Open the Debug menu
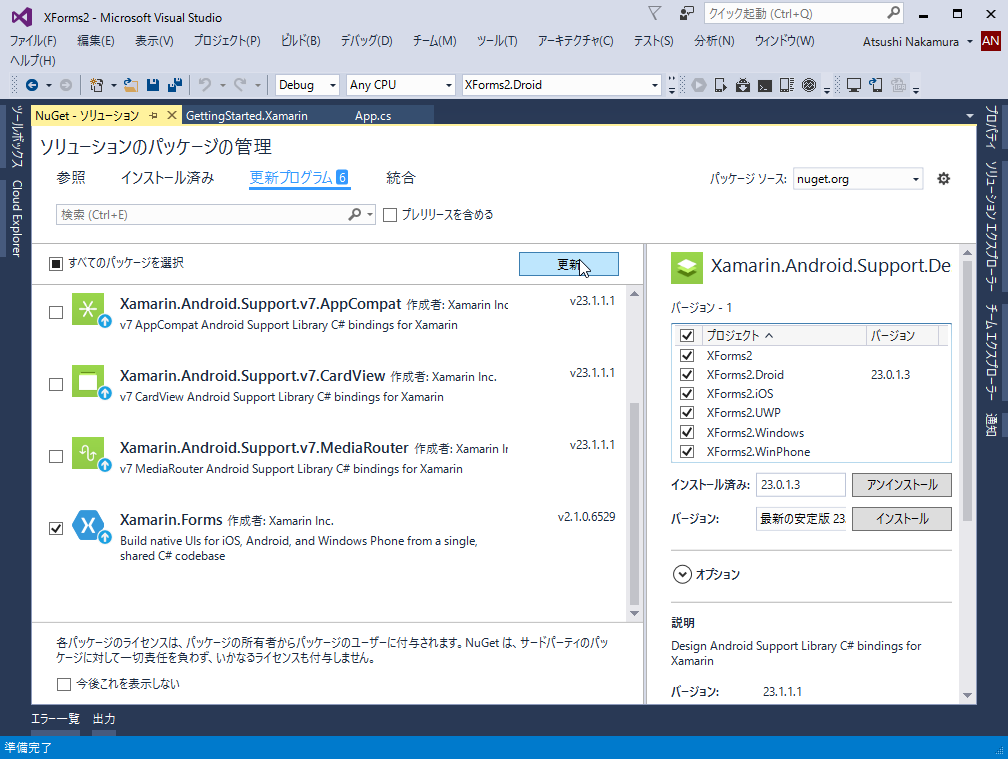Screen dimensions: 1008x759 pyautogui.click(x=366, y=41)
